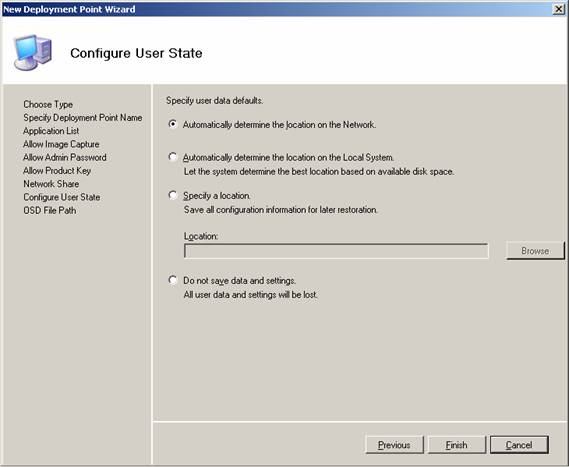
Task: Open the 'Network Share' step
Action: pos(51,184)
